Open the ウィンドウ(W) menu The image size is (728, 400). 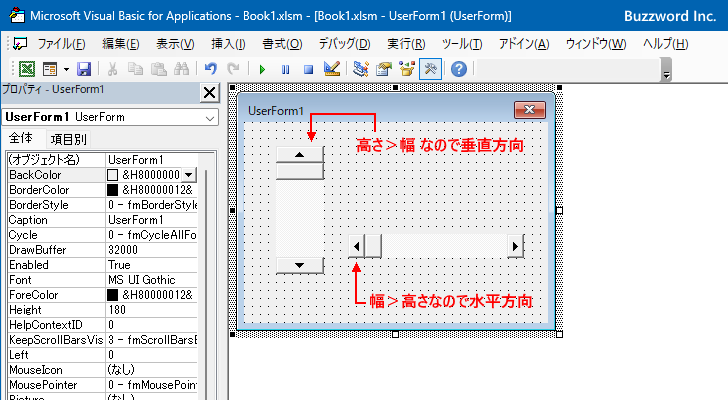pos(596,44)
